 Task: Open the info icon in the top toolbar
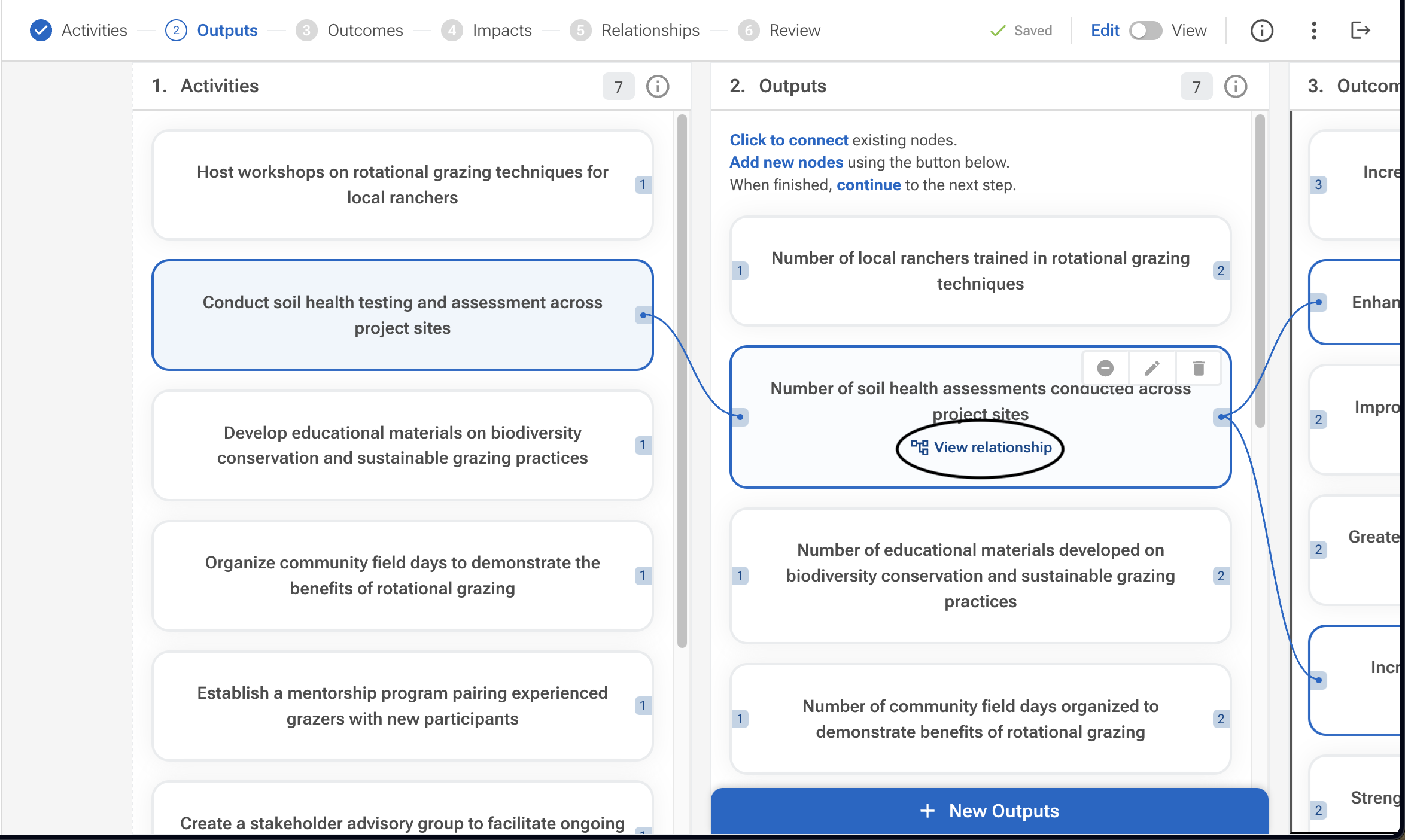[1262, 31]
